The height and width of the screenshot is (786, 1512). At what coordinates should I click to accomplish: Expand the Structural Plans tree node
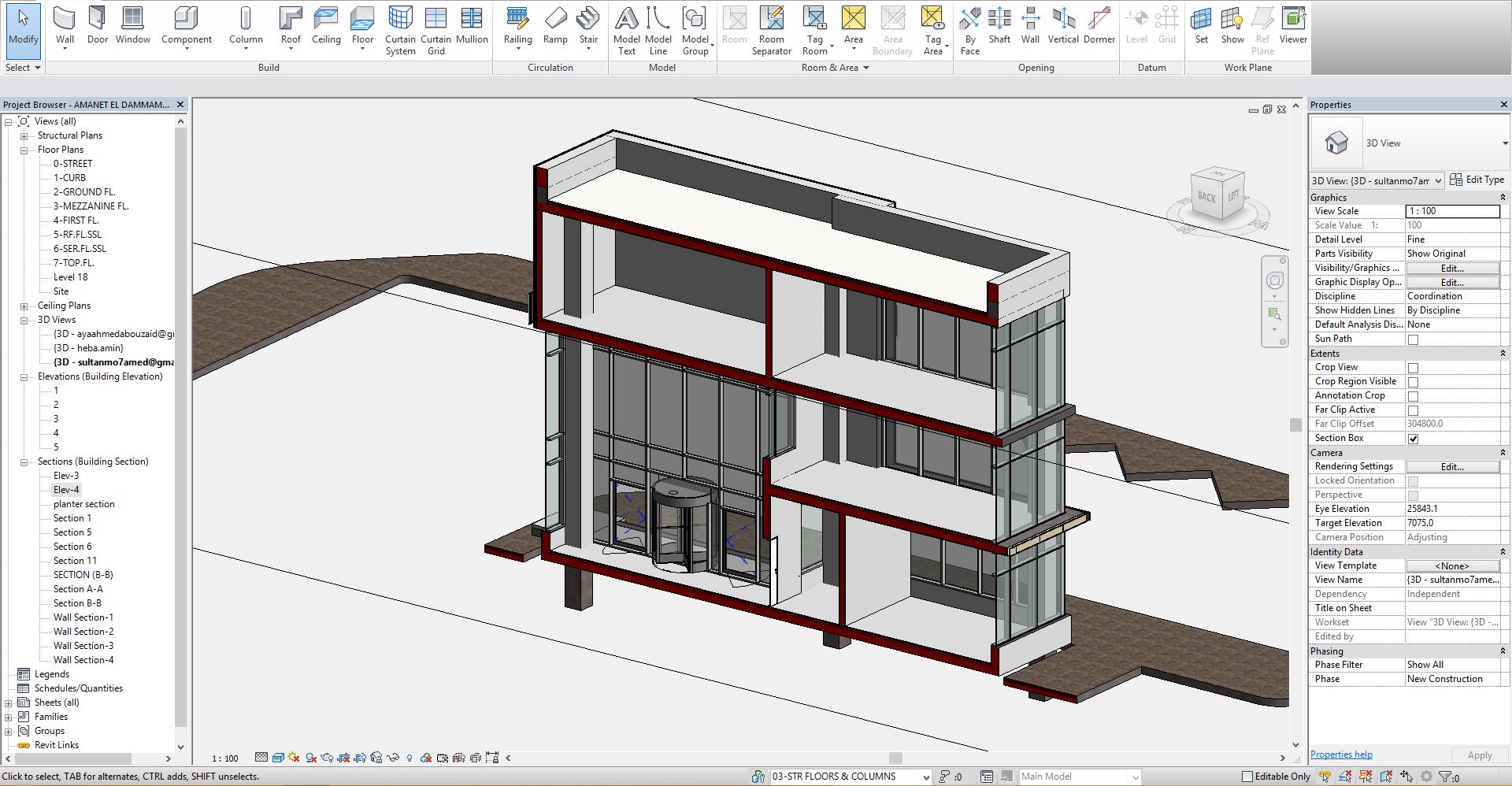[24, 135]
